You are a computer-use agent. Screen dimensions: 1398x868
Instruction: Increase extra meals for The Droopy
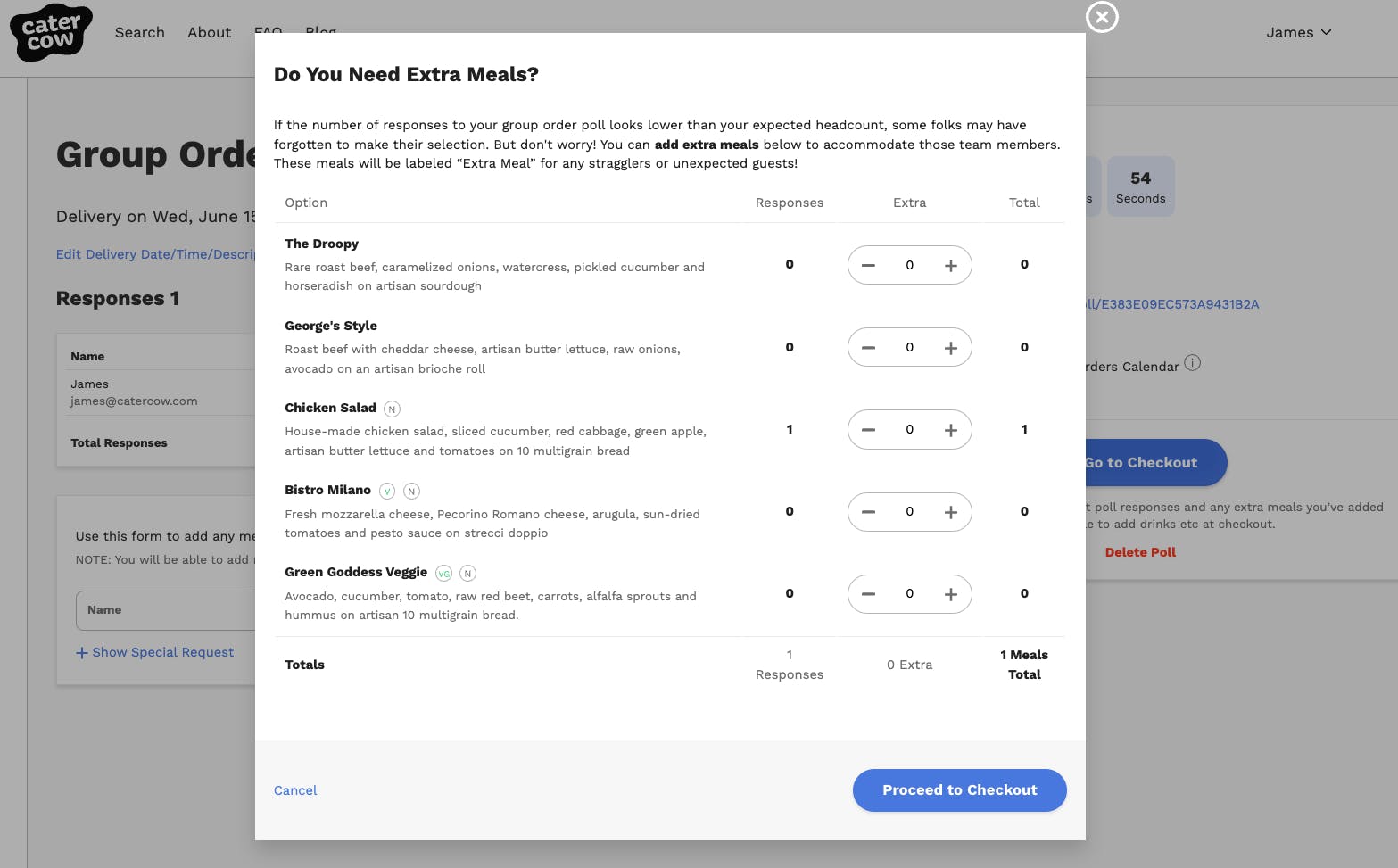[950, 266]
